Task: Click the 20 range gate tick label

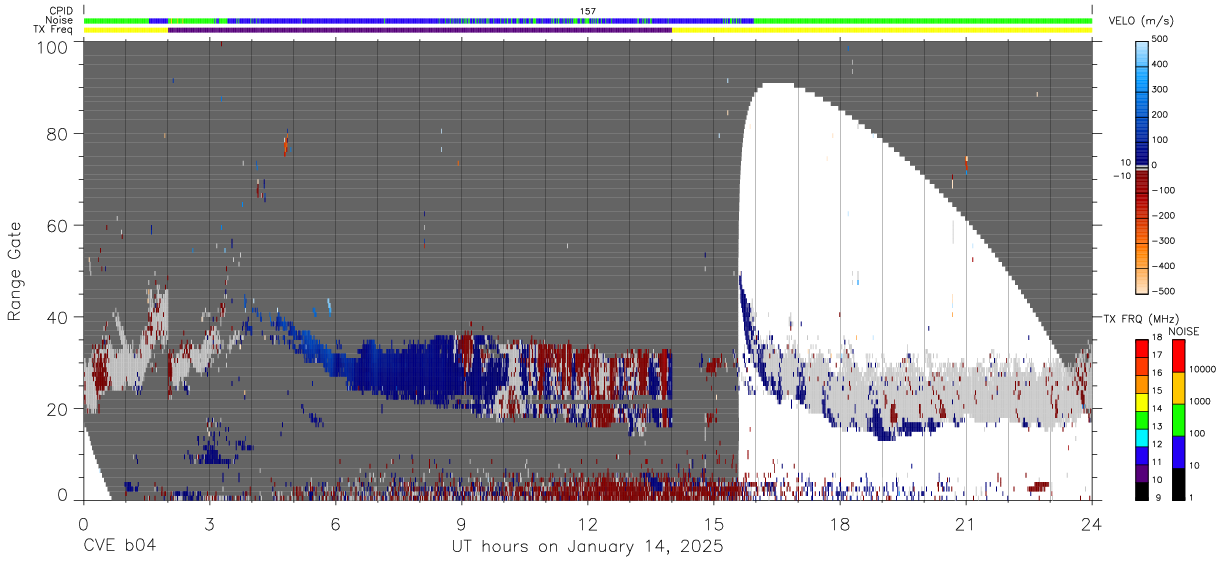Action: point(57,409)
